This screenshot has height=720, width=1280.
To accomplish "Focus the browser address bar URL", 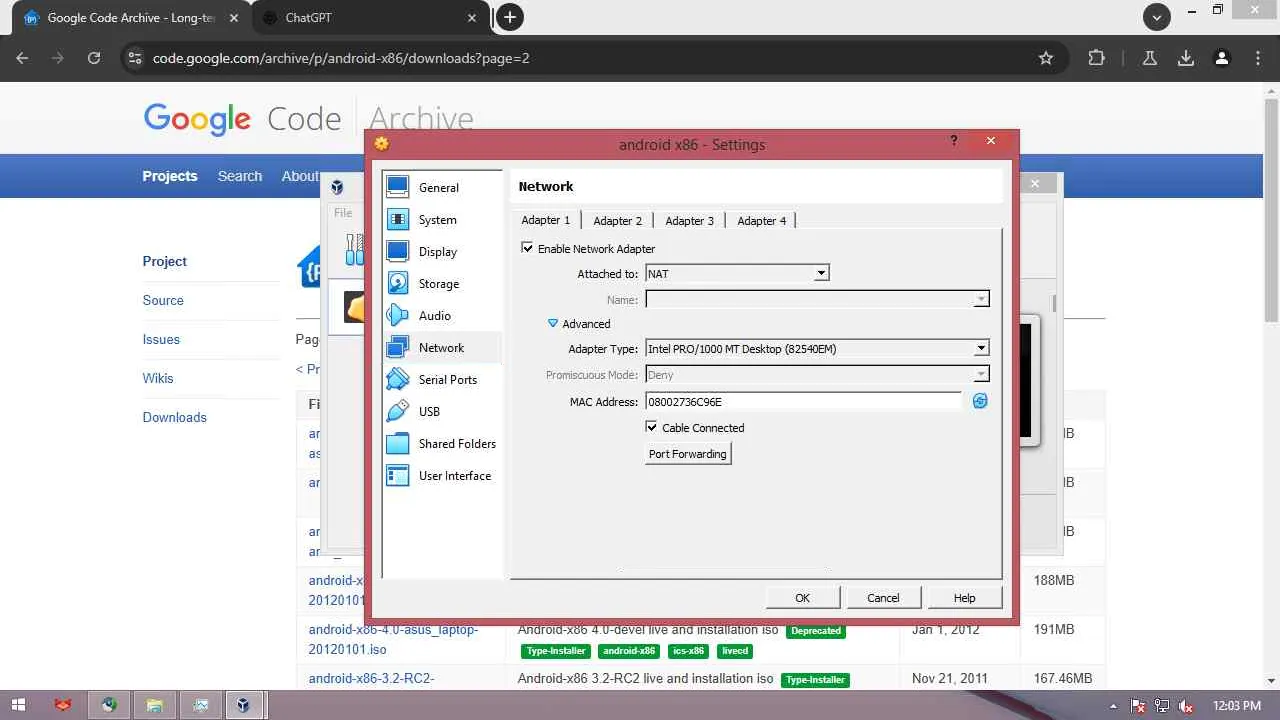I will [341, 58].
